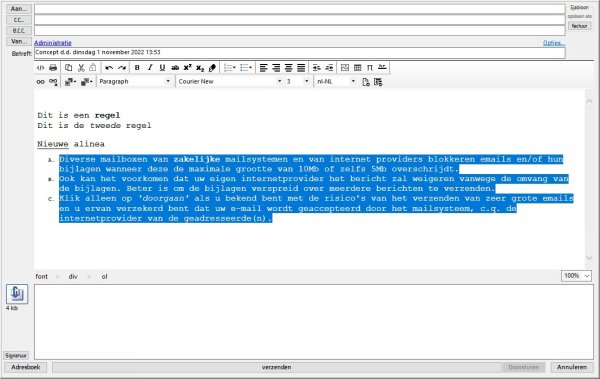This screenshot has height=379, width=600.
Task: Insert hyperlink with the link icon
Action: pos(41,82)
